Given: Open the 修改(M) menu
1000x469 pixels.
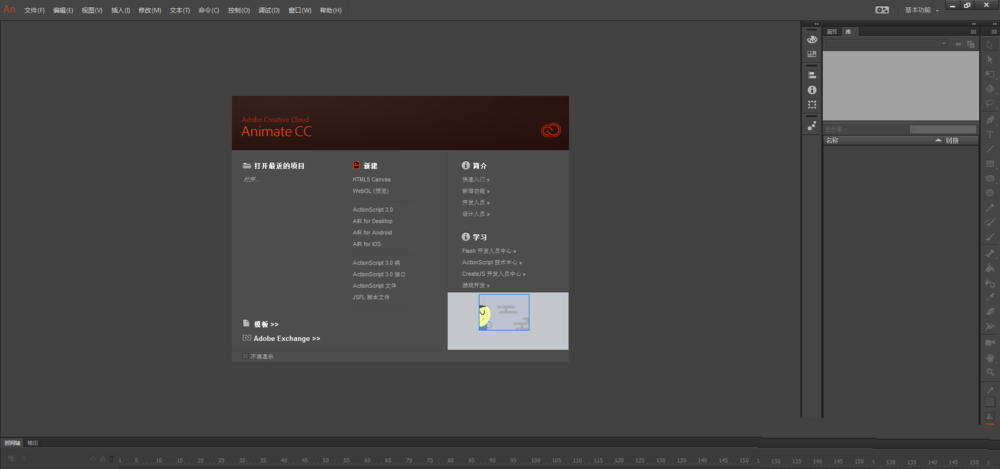Looking at the screenshot, I should click(x=150, y=11).
